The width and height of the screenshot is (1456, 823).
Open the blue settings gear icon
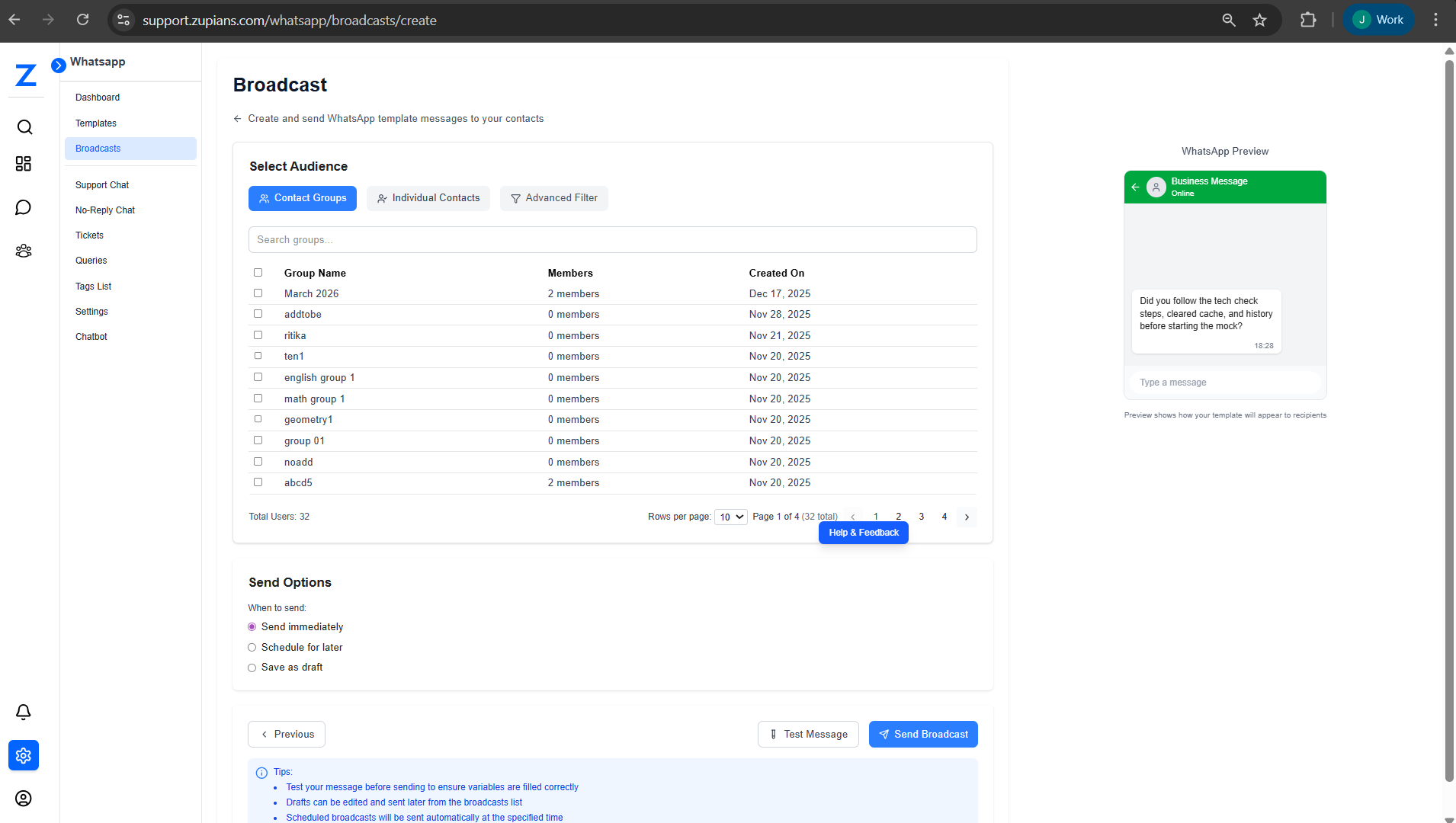(24, 755)
